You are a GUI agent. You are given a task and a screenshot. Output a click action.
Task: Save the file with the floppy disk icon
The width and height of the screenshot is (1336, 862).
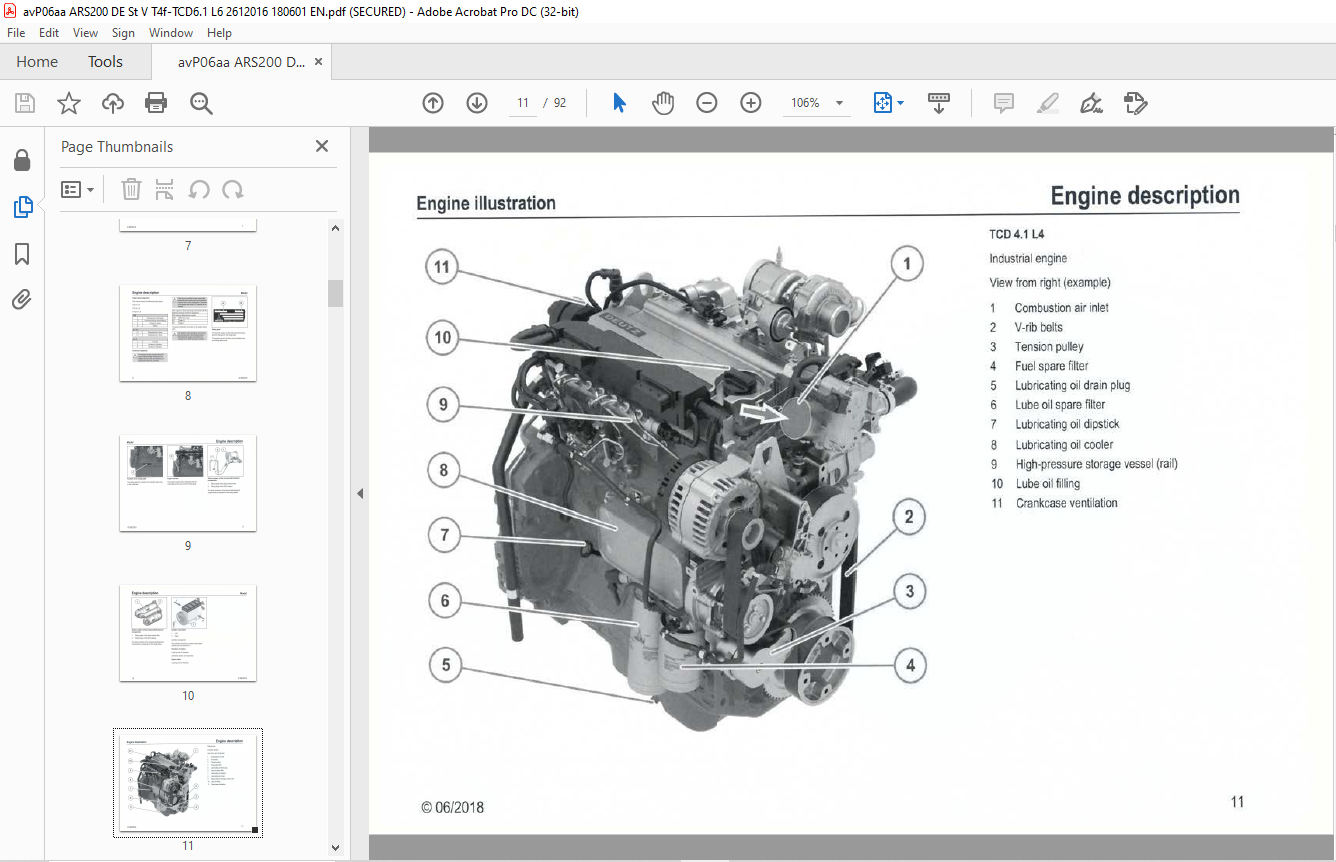pyautogui.click(x=25, y=103)
